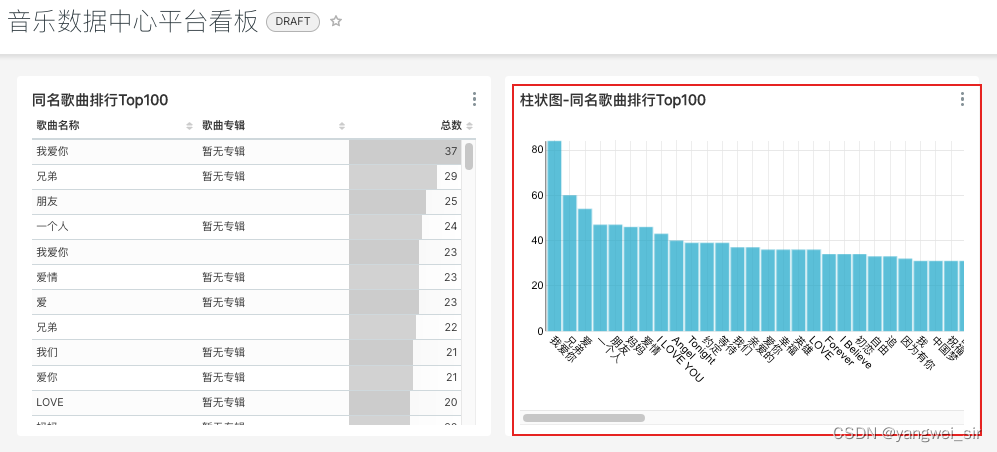Click the Angel x-axis label

point(684,347)
